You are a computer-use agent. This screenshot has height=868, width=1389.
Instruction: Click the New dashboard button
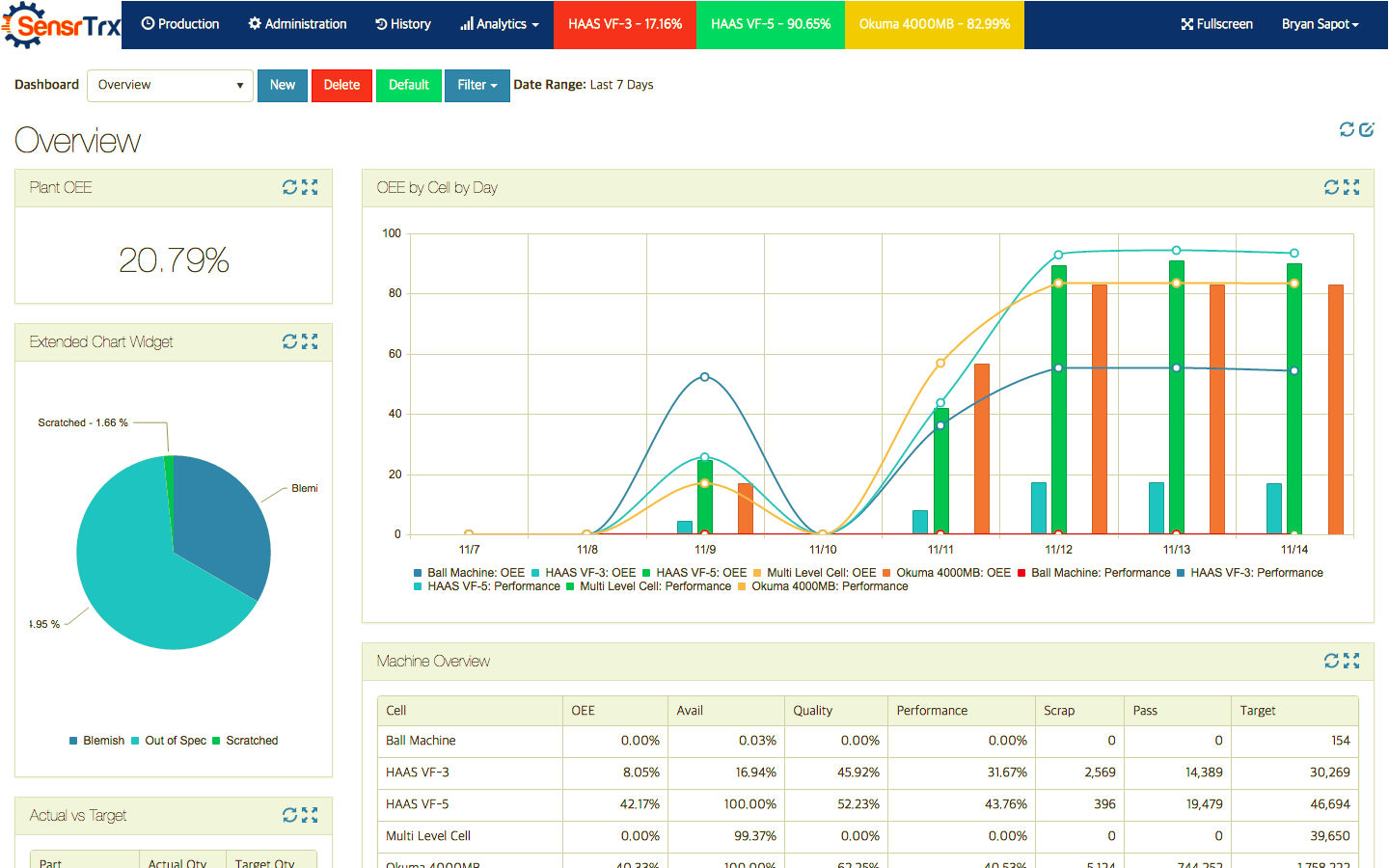282,85
